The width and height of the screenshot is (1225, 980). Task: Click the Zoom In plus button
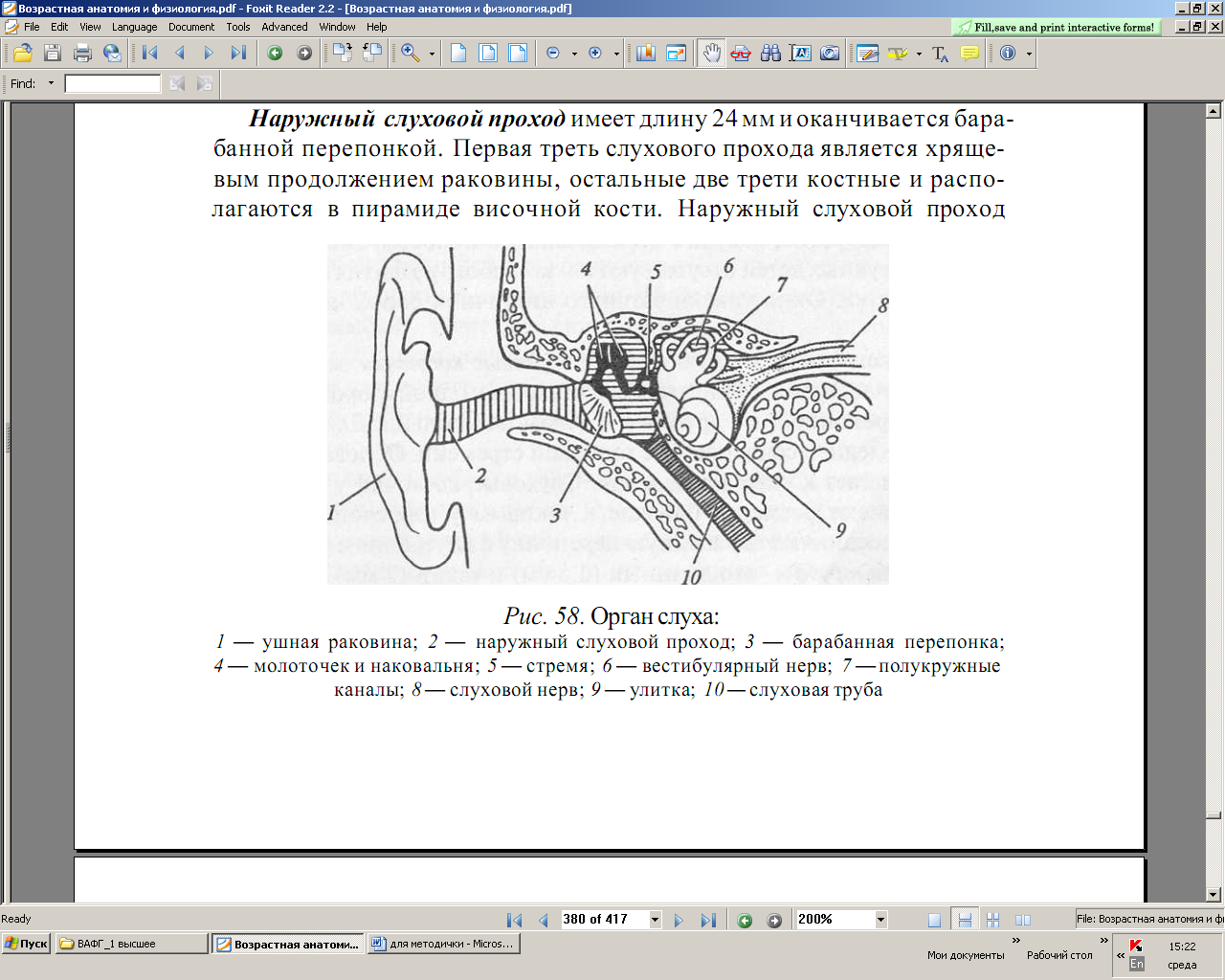(595, 54)
